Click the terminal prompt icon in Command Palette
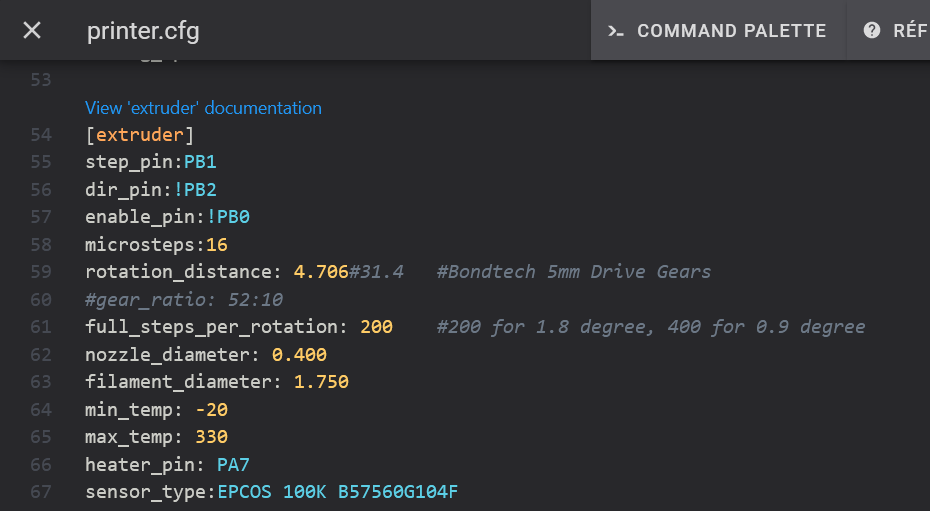930x511 pixels. point(616,31)
